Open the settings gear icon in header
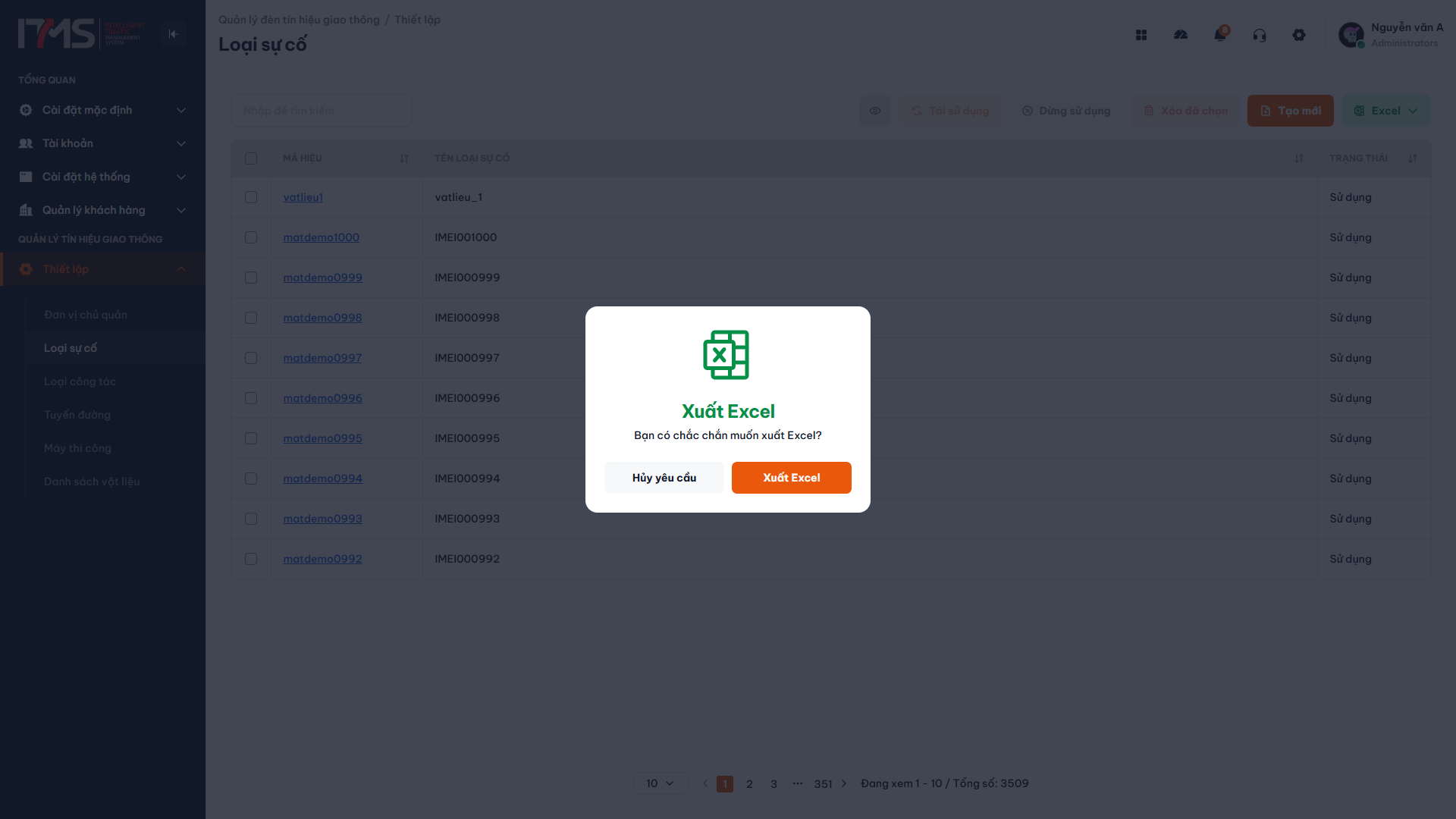The width and height of the screenshot is (1456, 819). tap(1299, 35)
